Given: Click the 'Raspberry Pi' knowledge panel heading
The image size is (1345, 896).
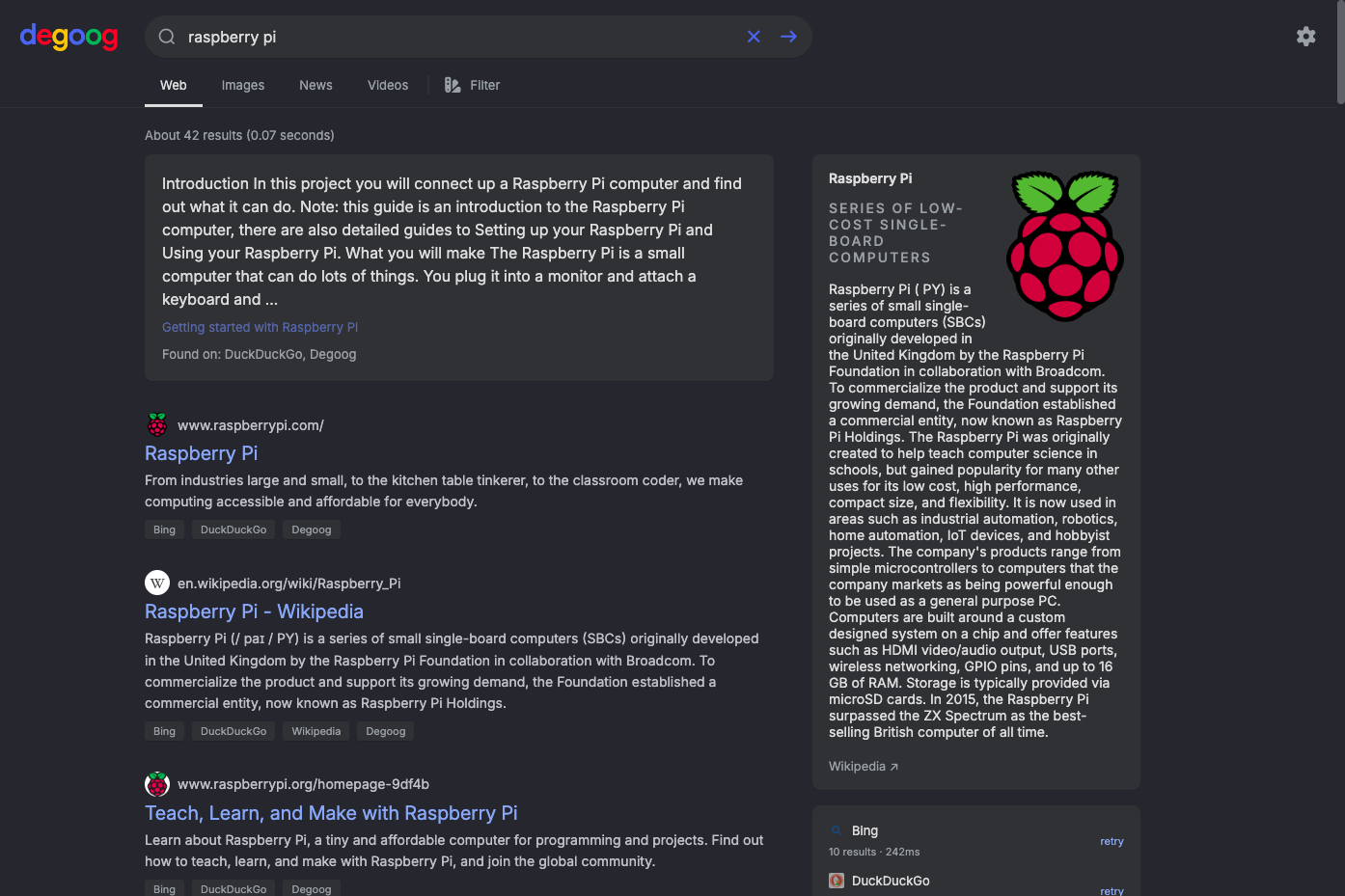Looking at the screenshot, I should click(870, 178).
